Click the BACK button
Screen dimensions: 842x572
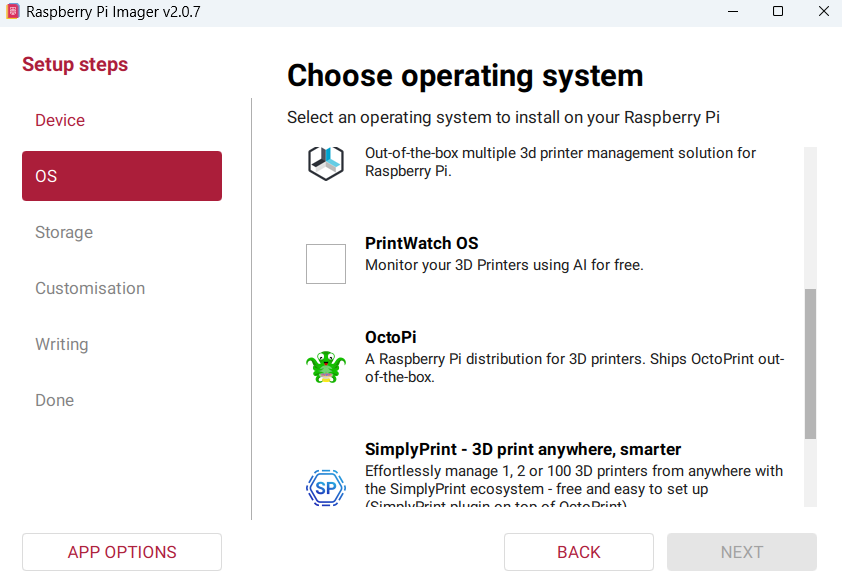pos(578,552)
